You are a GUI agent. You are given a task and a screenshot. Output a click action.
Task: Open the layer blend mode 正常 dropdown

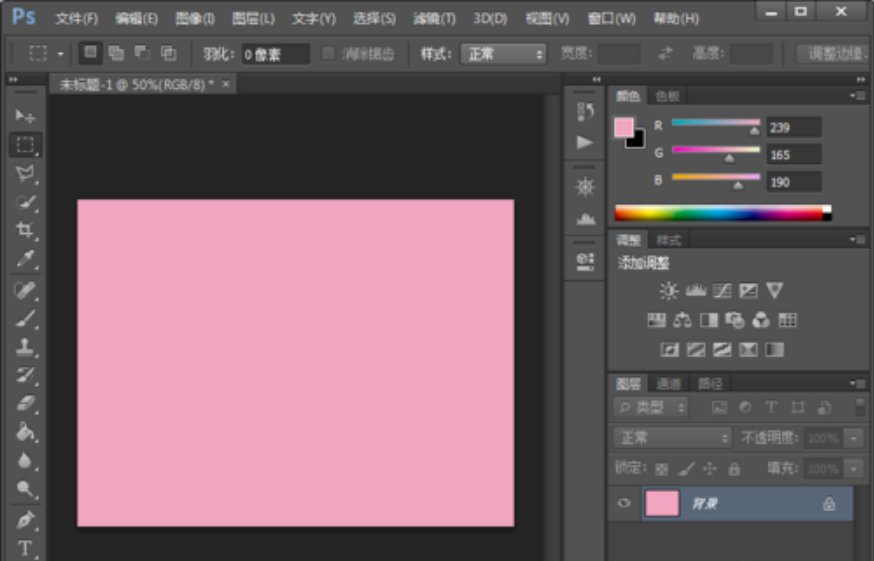pos(672,438)
